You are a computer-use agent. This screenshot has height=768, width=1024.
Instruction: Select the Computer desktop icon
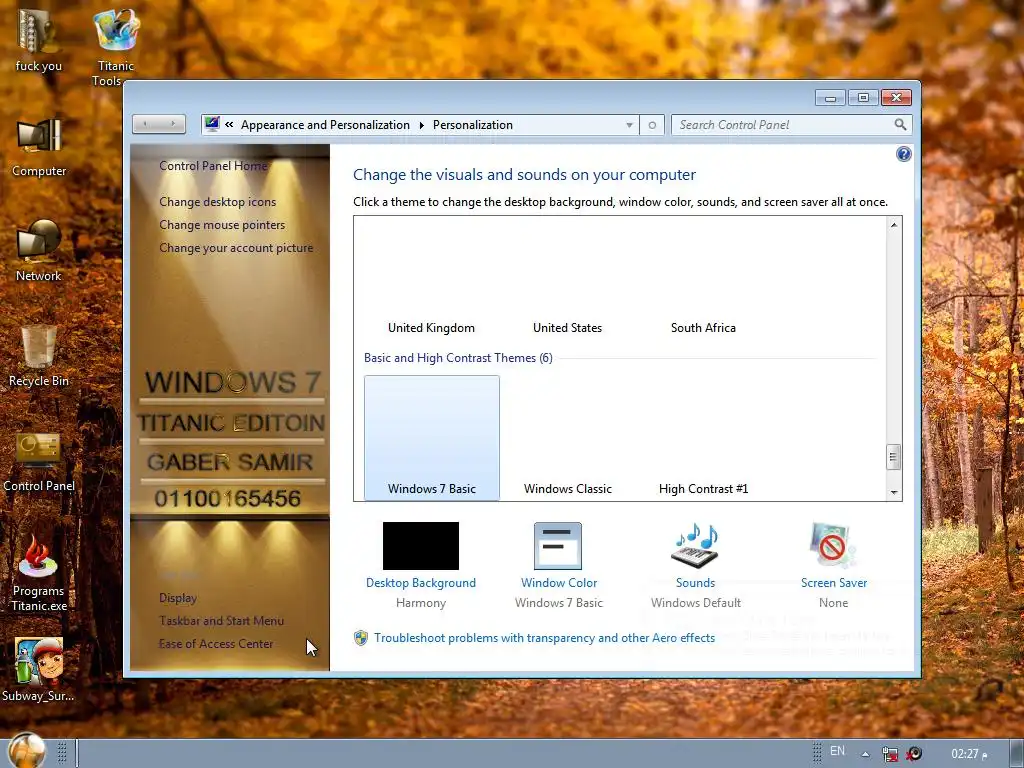tap(39, 148)
